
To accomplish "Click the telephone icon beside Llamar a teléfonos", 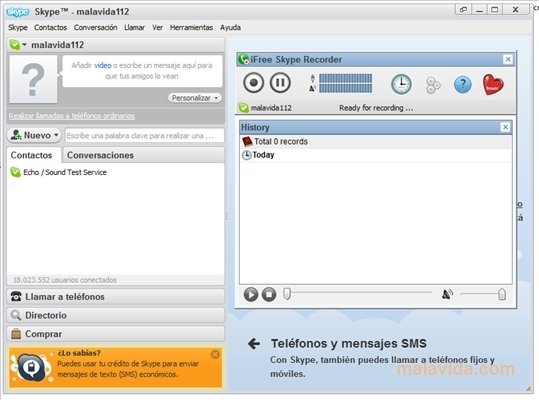I will pyautogui.click(x=16, y=297).
